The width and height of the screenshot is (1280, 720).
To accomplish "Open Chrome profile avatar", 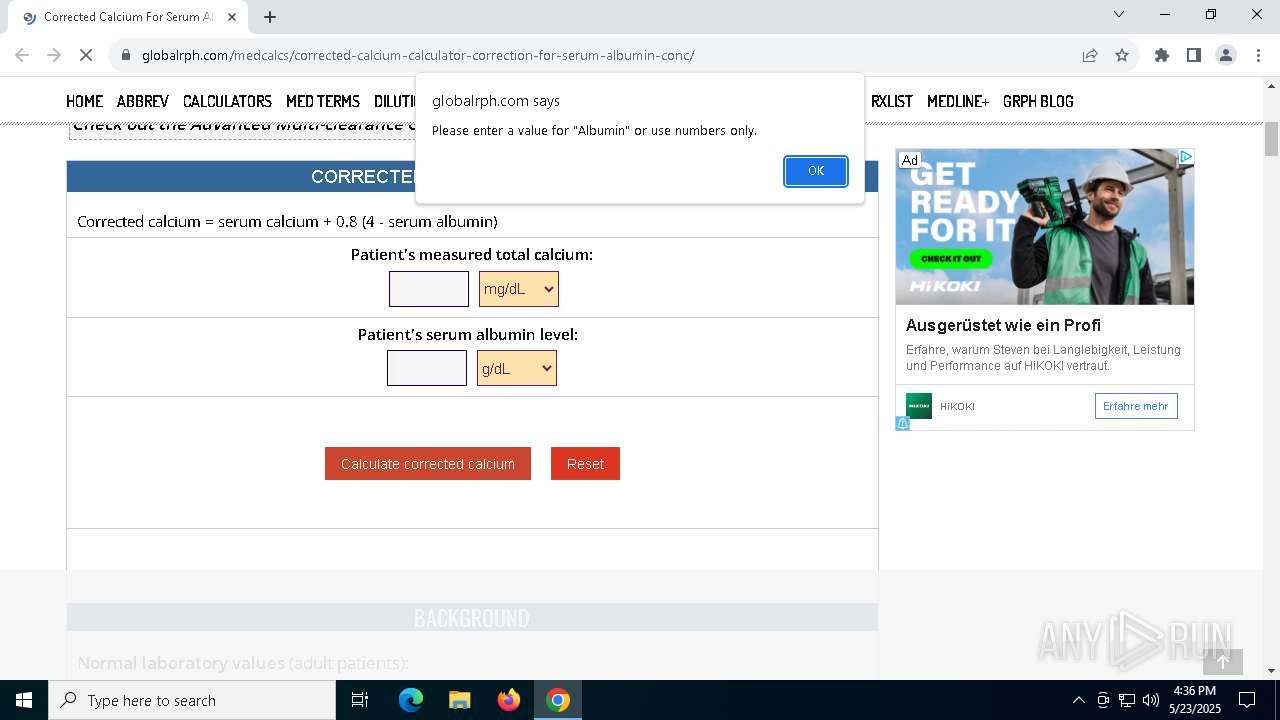I will 1226,55.
